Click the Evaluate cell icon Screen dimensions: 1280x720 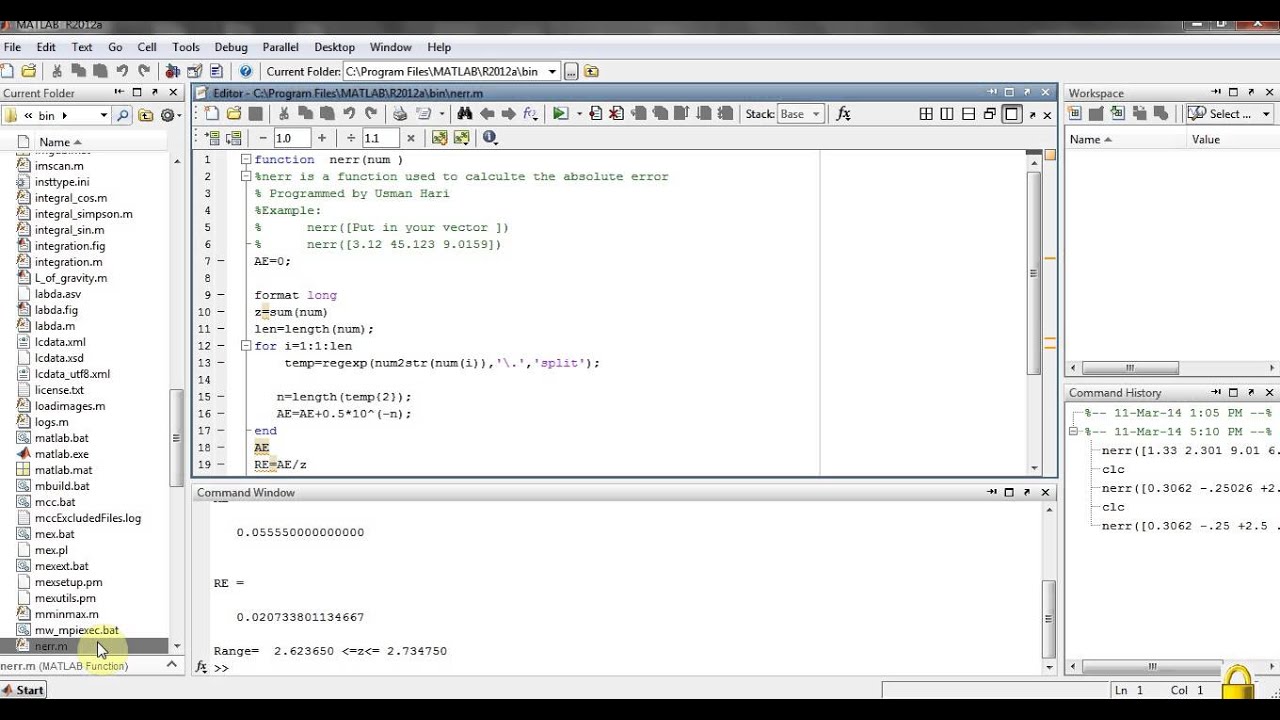212,138
